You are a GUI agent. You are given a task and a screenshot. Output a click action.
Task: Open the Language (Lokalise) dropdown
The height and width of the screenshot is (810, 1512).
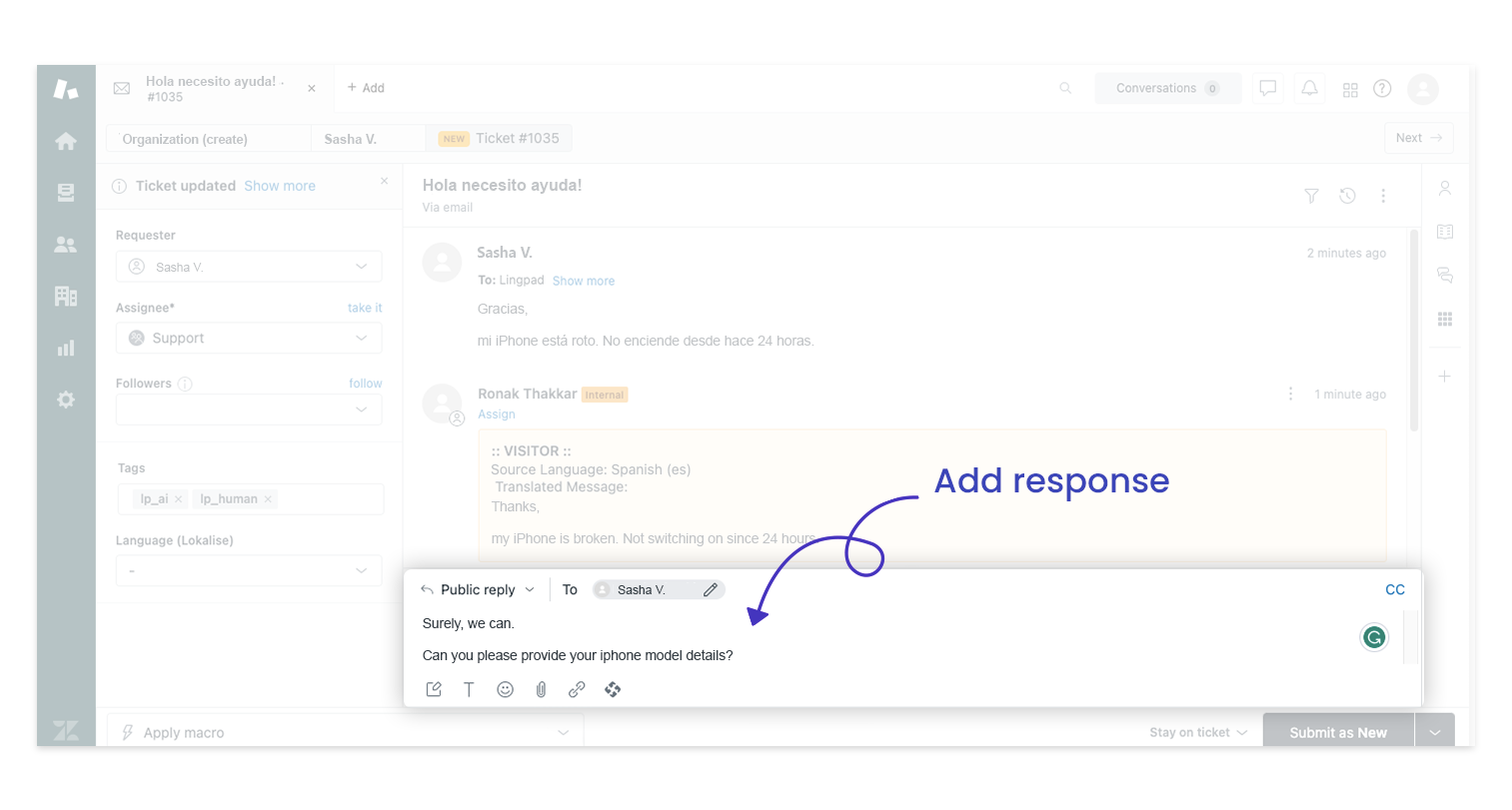pyautogui.click(x=249, y=570)
